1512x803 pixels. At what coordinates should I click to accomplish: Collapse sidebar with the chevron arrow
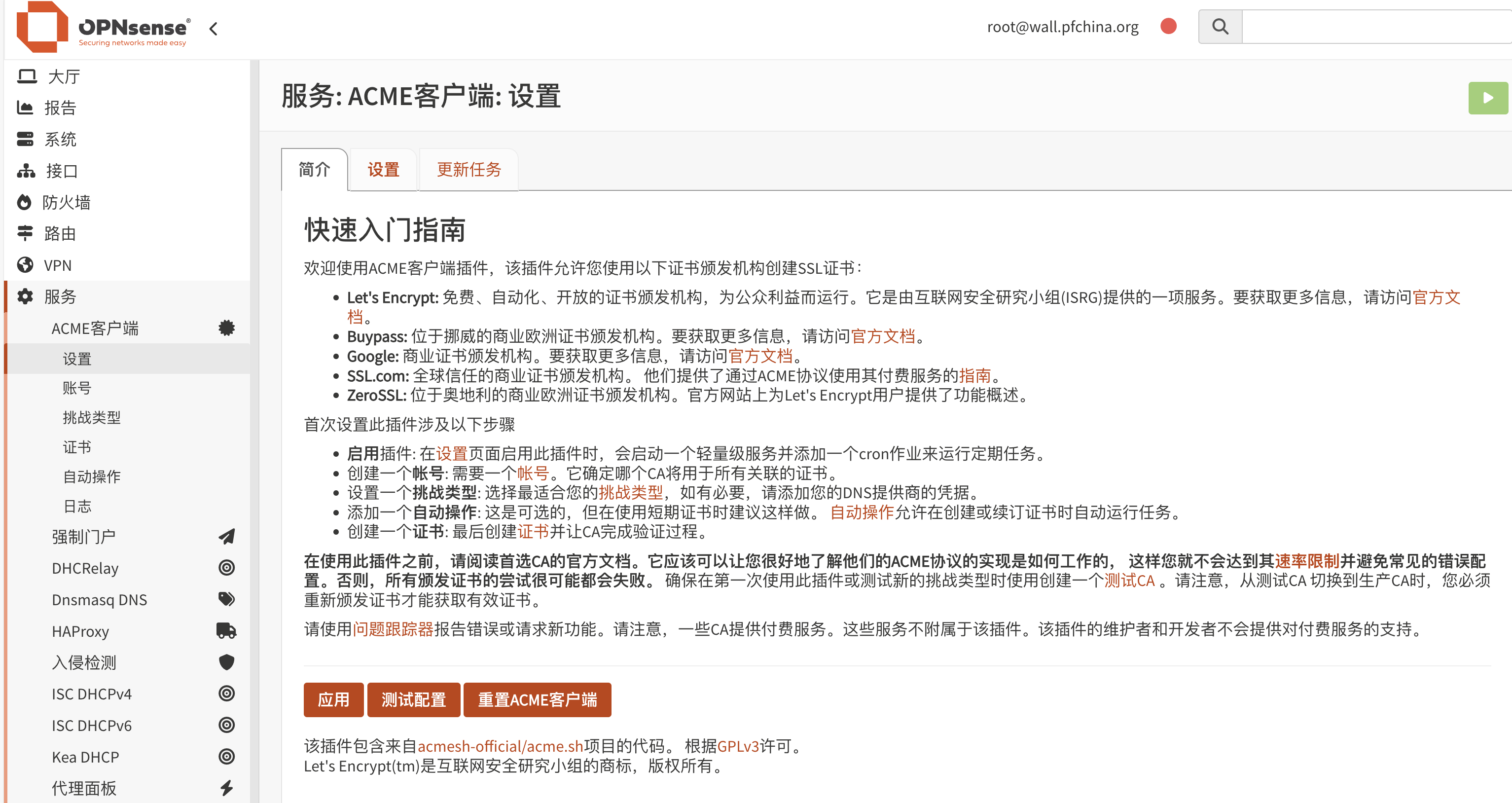pos(214,28)
